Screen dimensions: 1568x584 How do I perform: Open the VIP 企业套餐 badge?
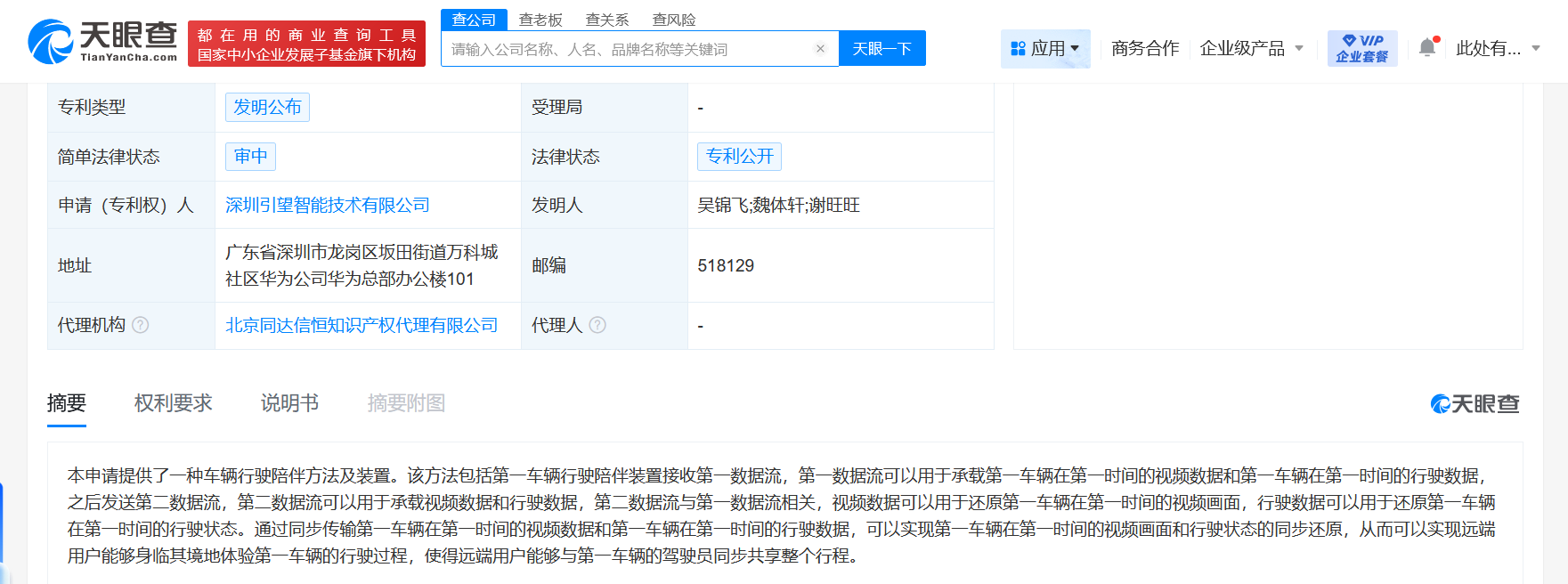point(1362,48)
